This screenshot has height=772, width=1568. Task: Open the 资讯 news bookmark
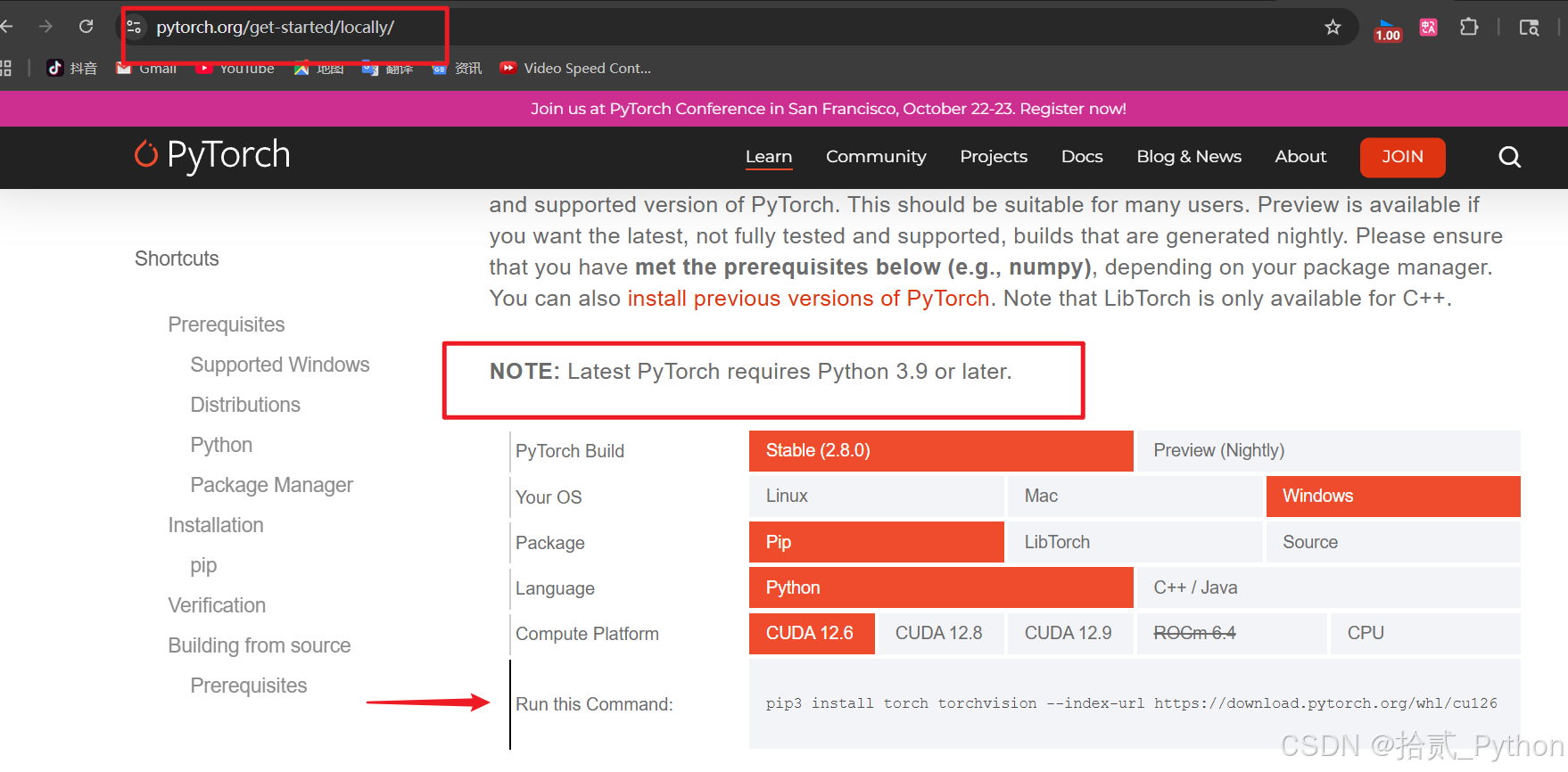coord(457,68)
